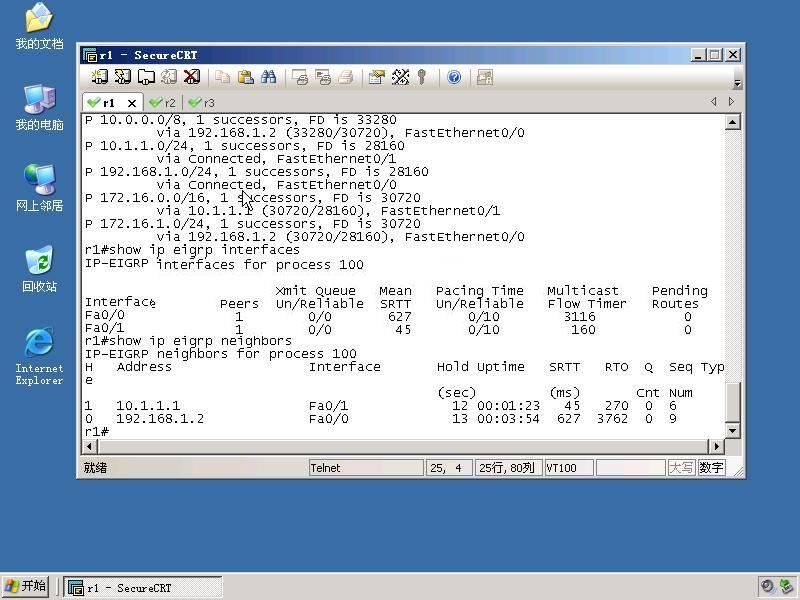Click the uptime 00:03:54 value

[x=508, y=419]
